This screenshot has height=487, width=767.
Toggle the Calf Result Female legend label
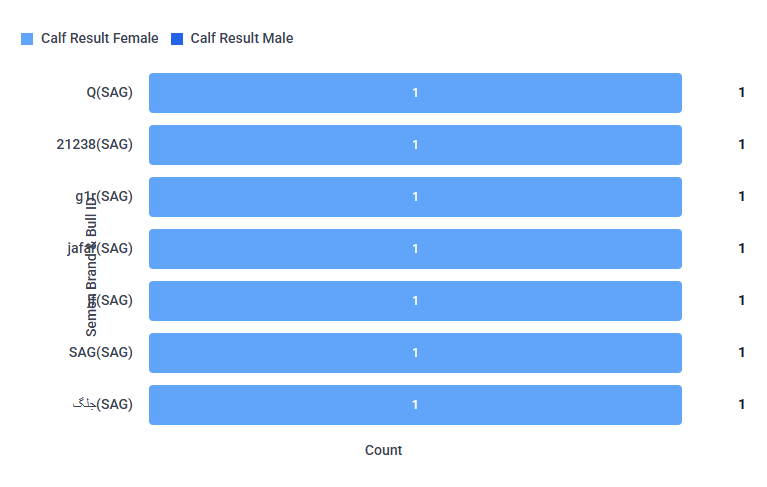tap(99, 38)
